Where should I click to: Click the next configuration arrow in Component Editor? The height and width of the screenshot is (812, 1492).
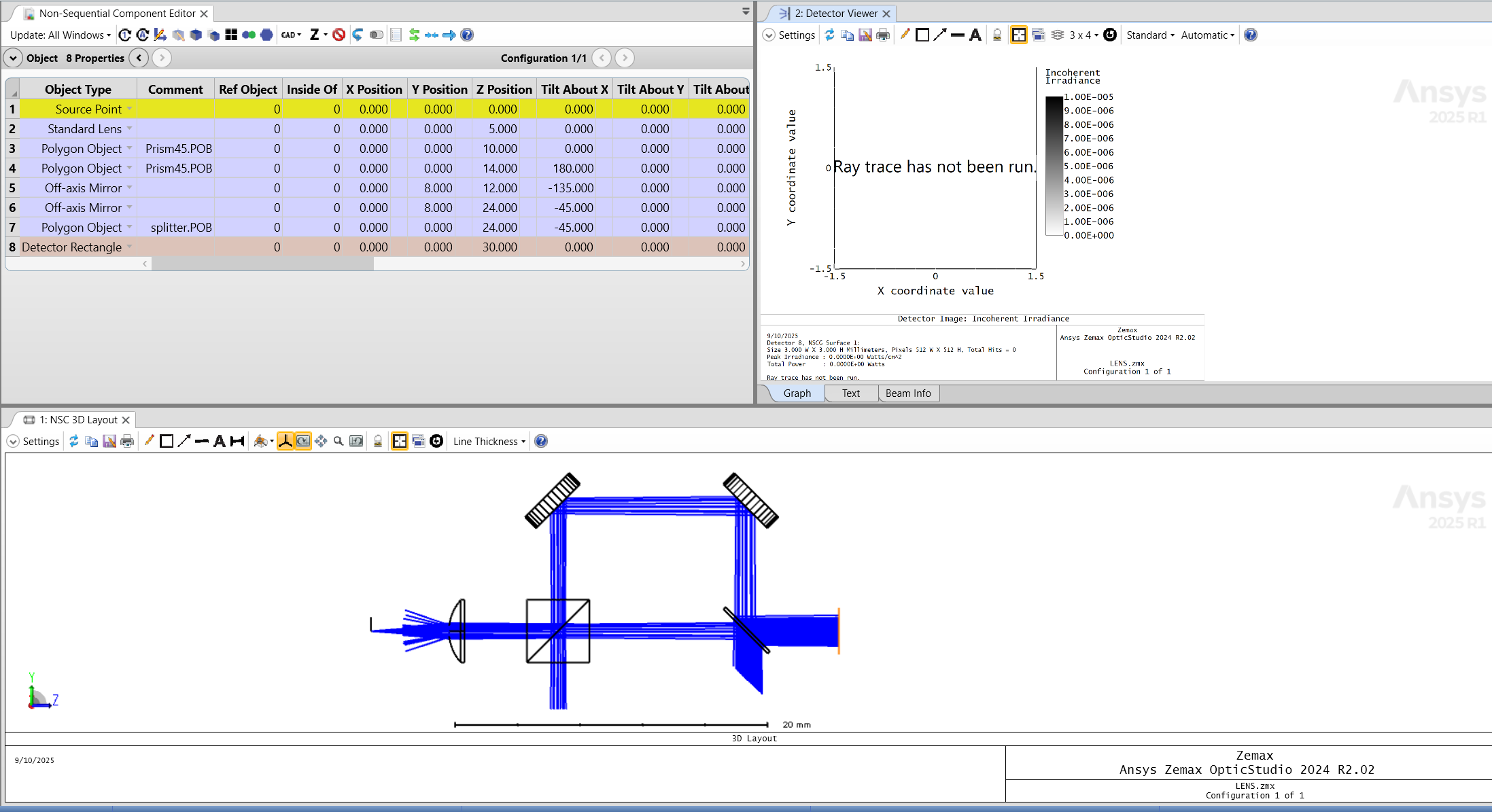pyautogui.click(x=624, y=58)
